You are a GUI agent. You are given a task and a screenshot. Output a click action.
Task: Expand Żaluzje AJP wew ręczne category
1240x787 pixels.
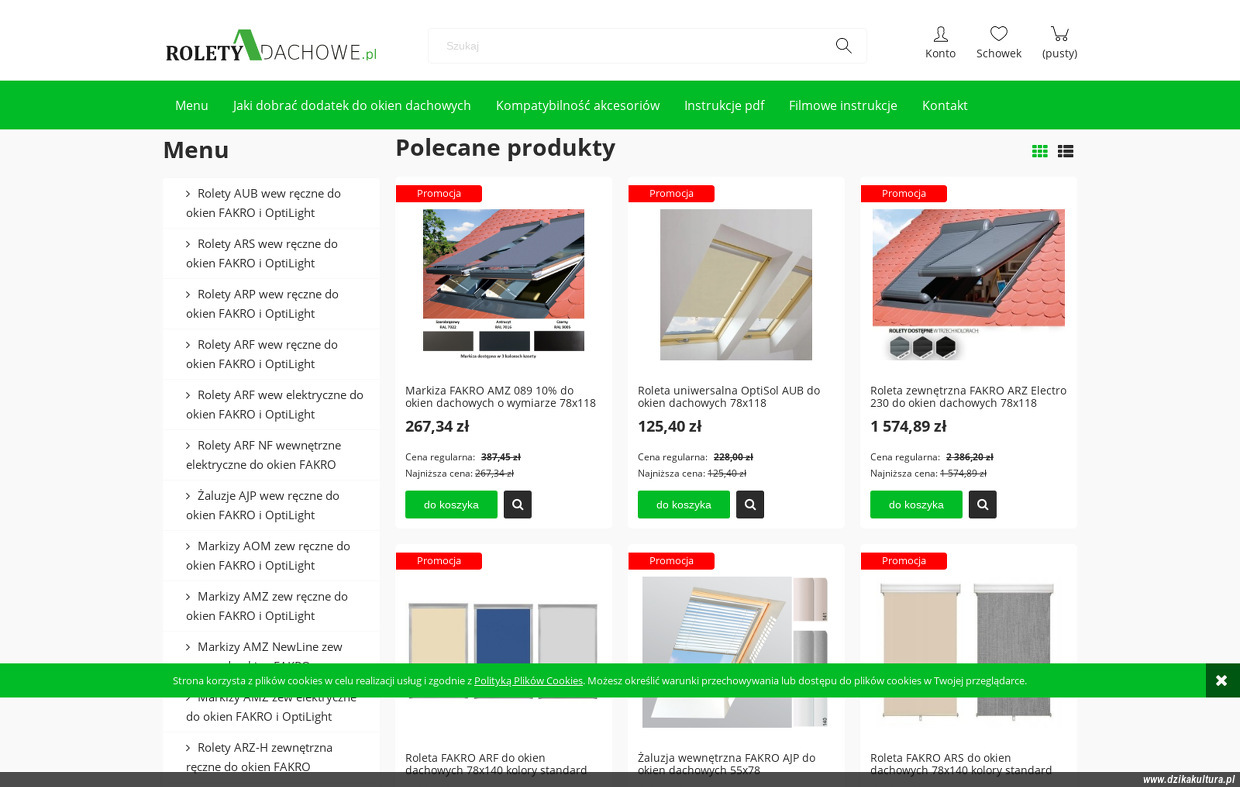pyautogui.click(x=271, y=505)
